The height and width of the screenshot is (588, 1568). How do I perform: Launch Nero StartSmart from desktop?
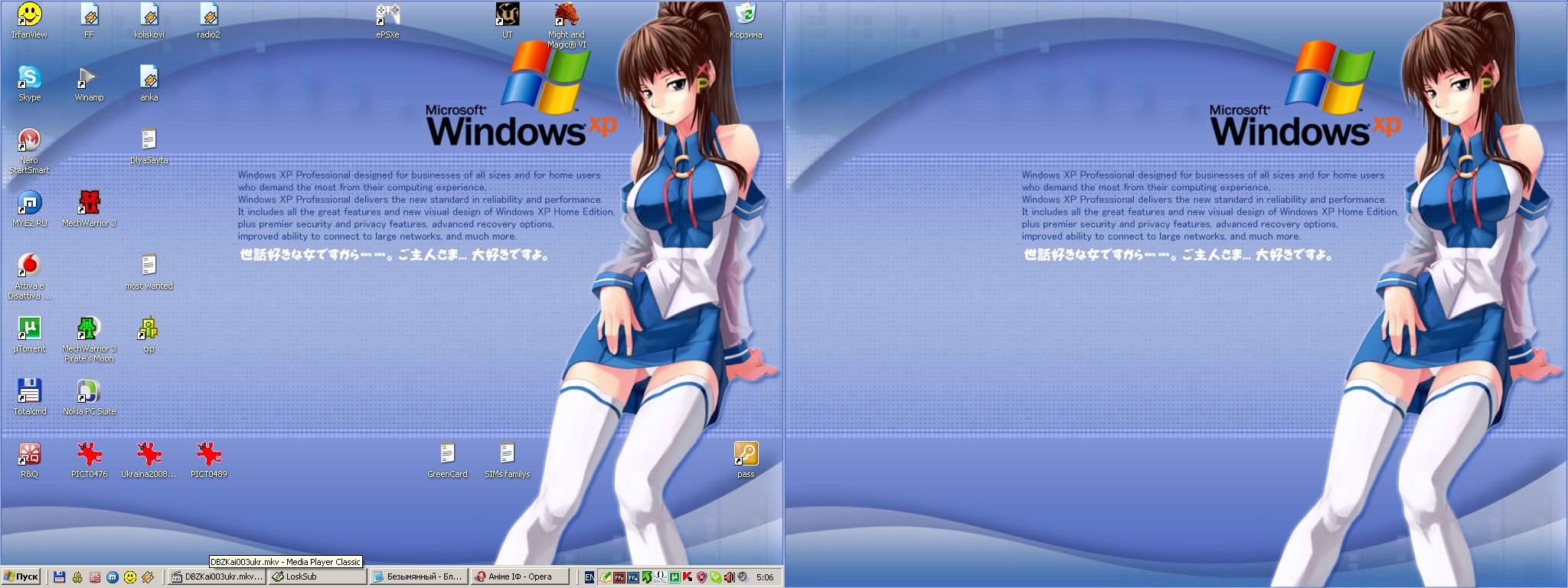tap(29, 141)
